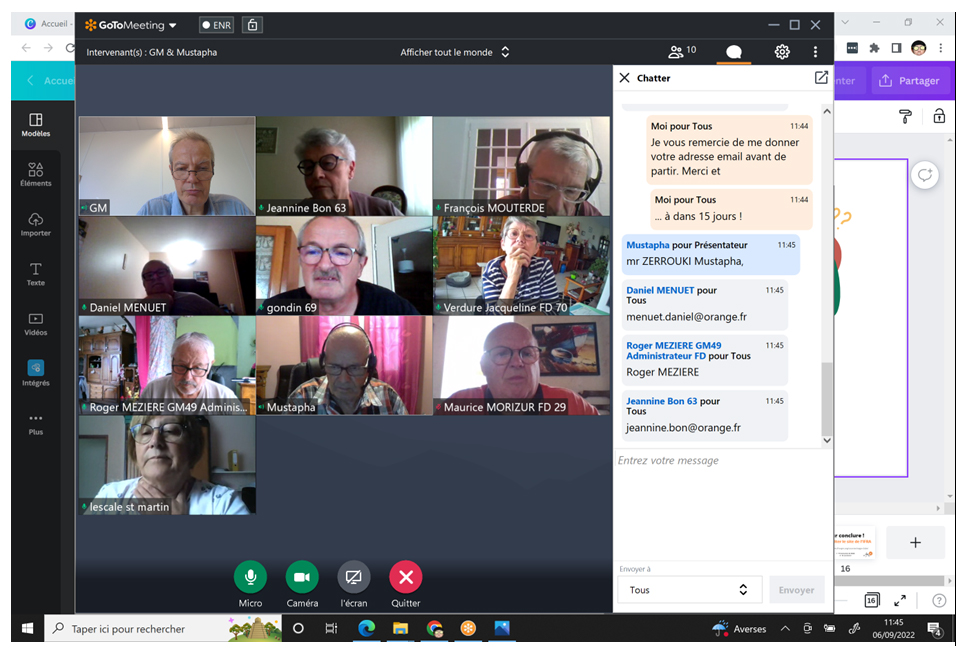
Task: Open Vidéos panel in Canva sidebar
Action: tap(36, 324)
